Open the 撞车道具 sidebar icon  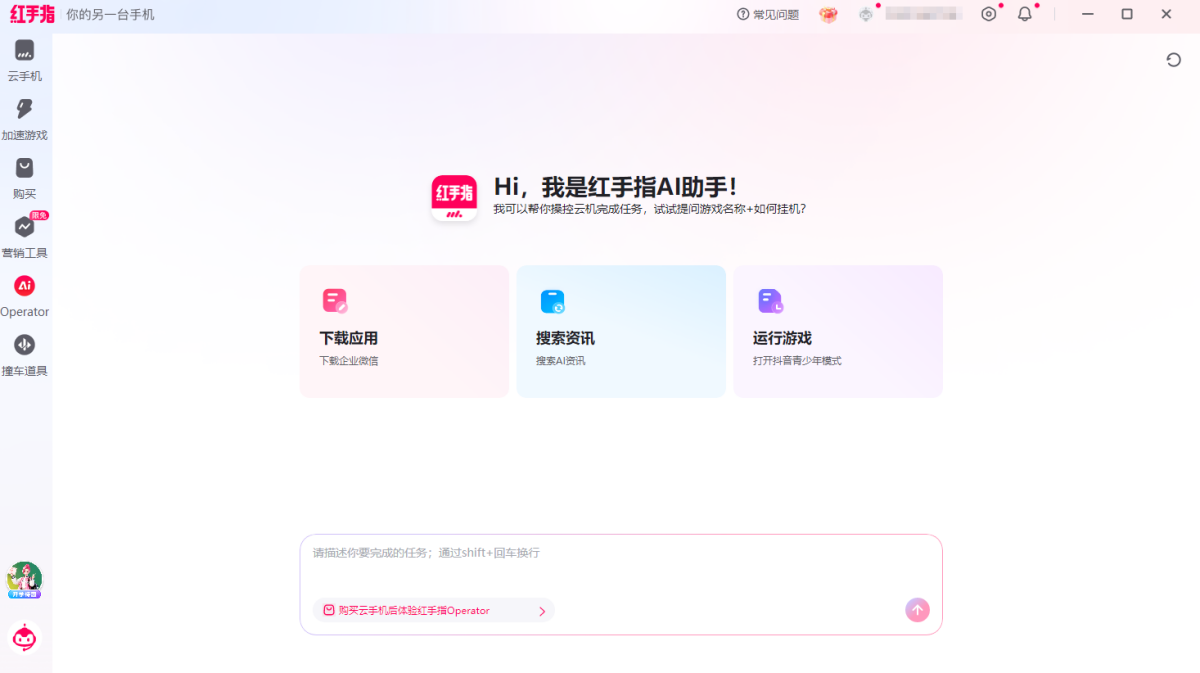[25, 345]
